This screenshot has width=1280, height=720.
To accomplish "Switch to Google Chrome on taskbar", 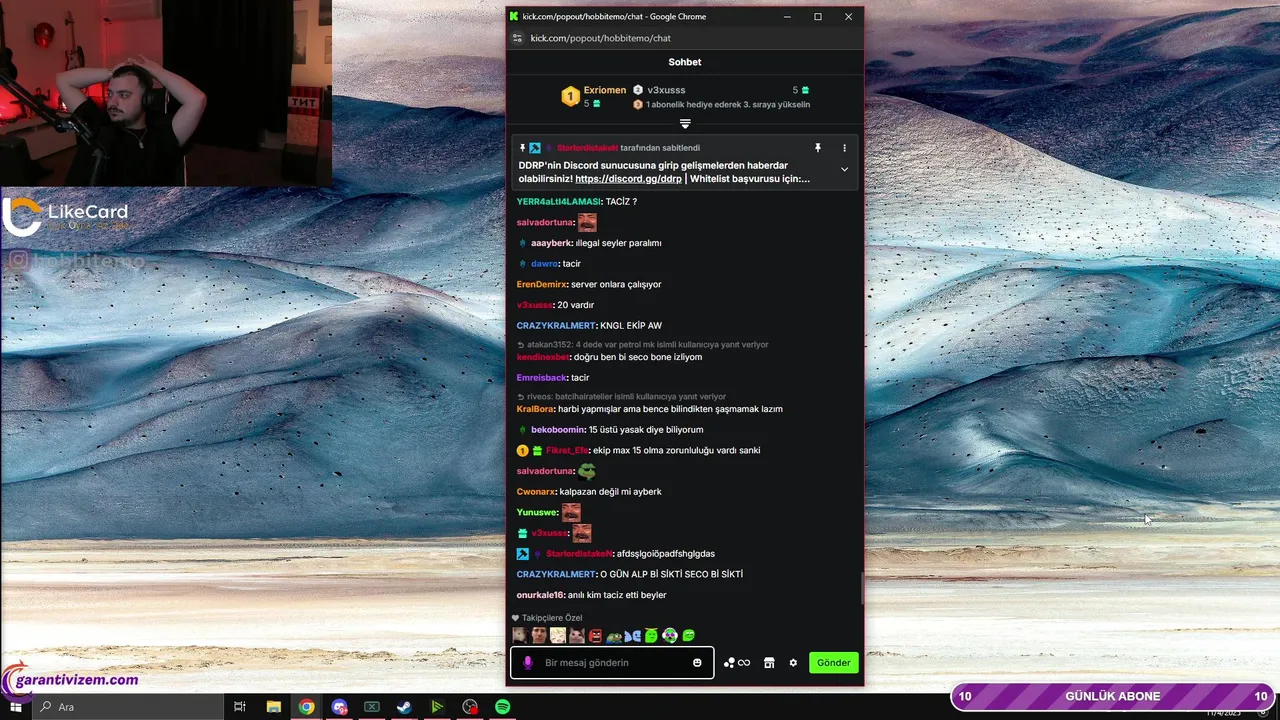I will (307, 707).
